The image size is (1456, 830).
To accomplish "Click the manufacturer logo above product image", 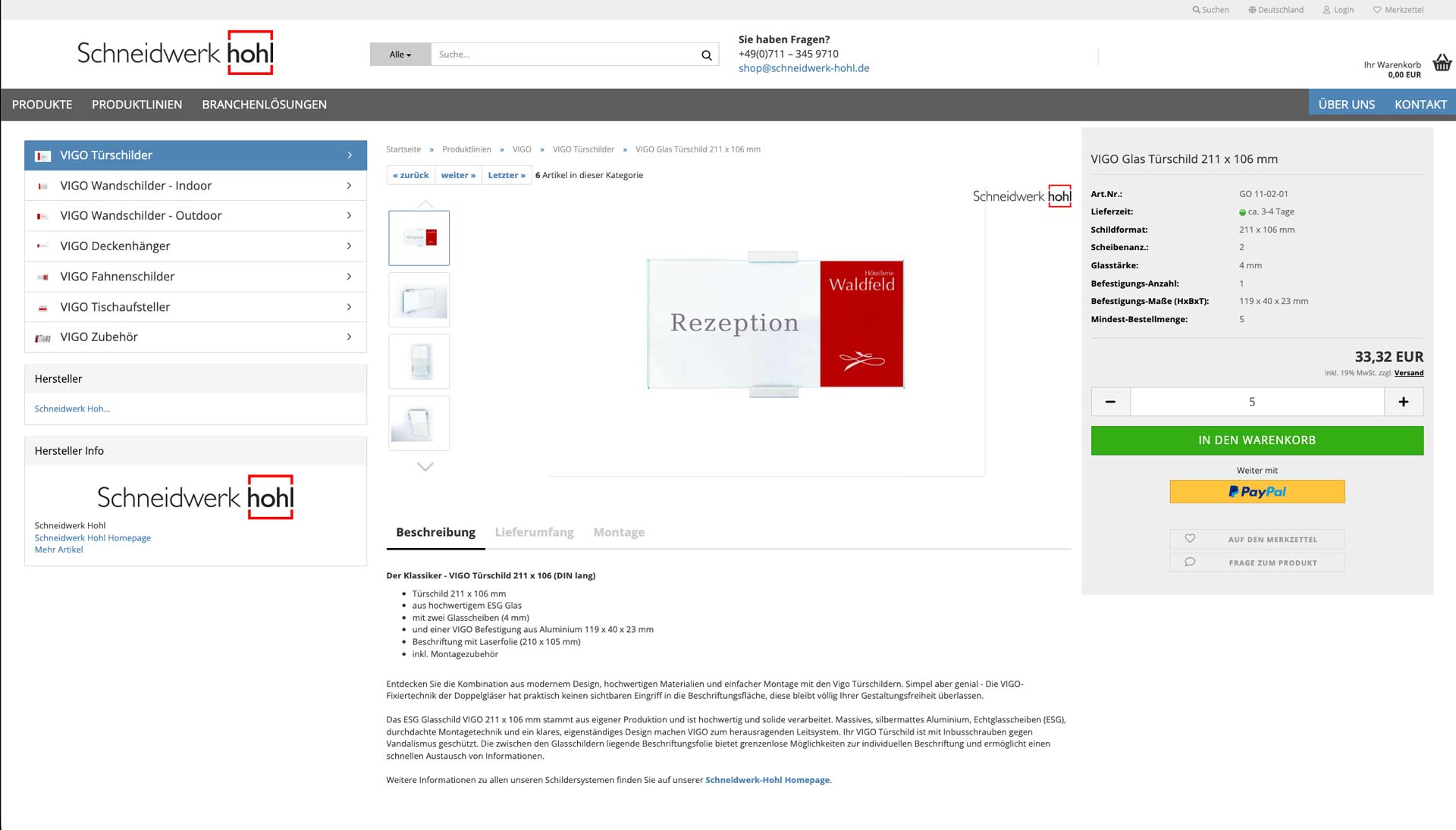I will (1022, 196).
